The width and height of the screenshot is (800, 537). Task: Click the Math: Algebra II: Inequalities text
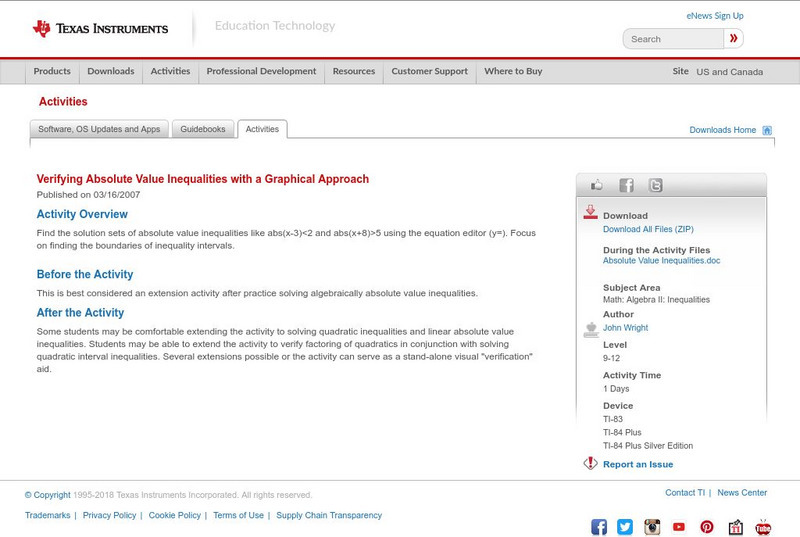click(656, 300)
